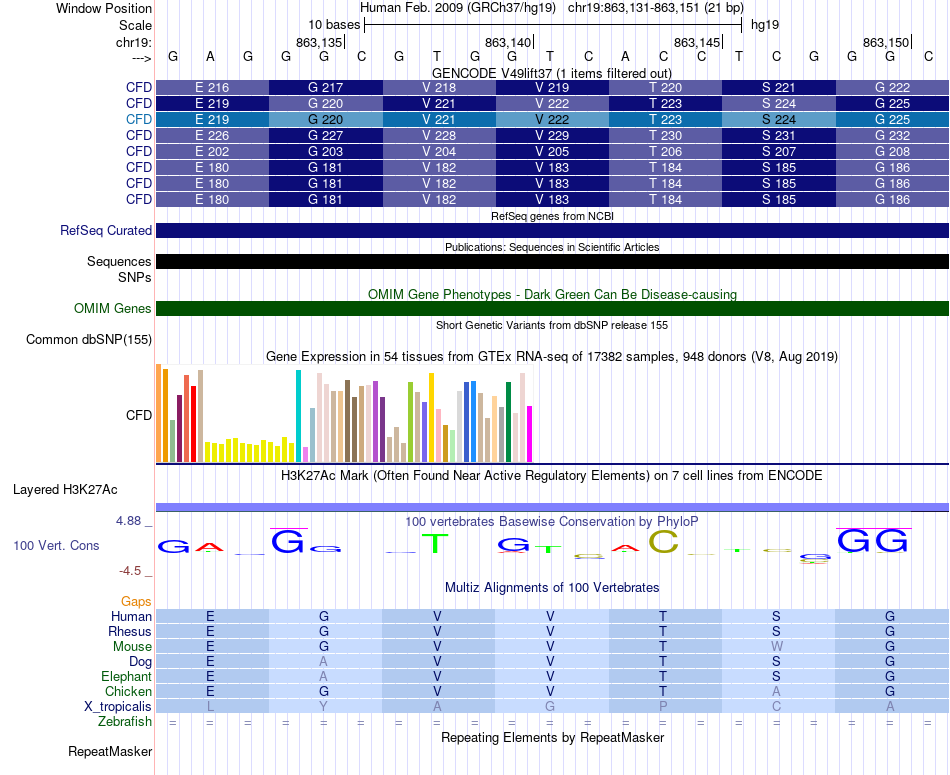This screenshot has width=950, height=775.
Task: Click Short Genetic Variants from dbSNP title
Action: 552,325
